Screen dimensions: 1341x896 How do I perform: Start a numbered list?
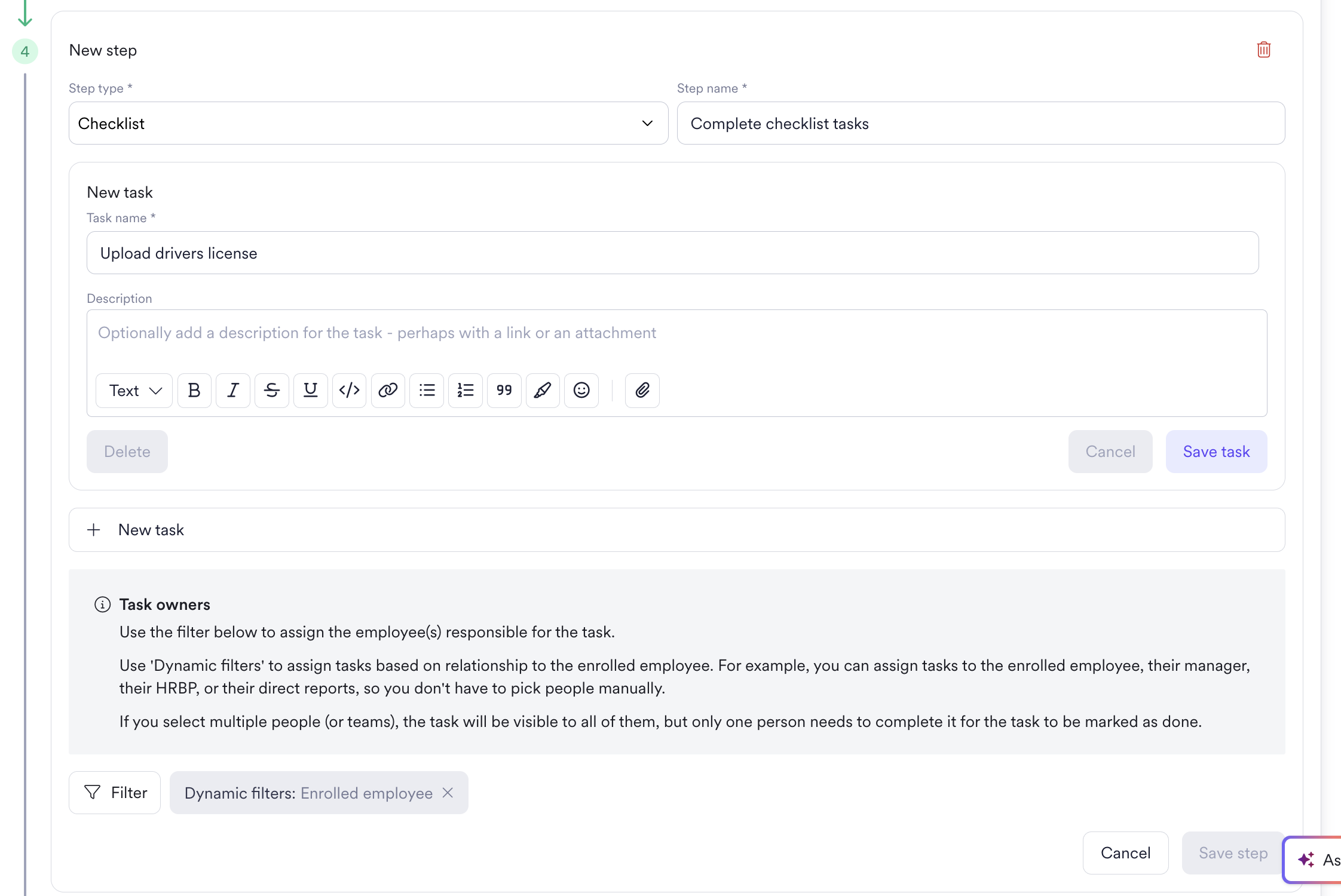(466, 391)
